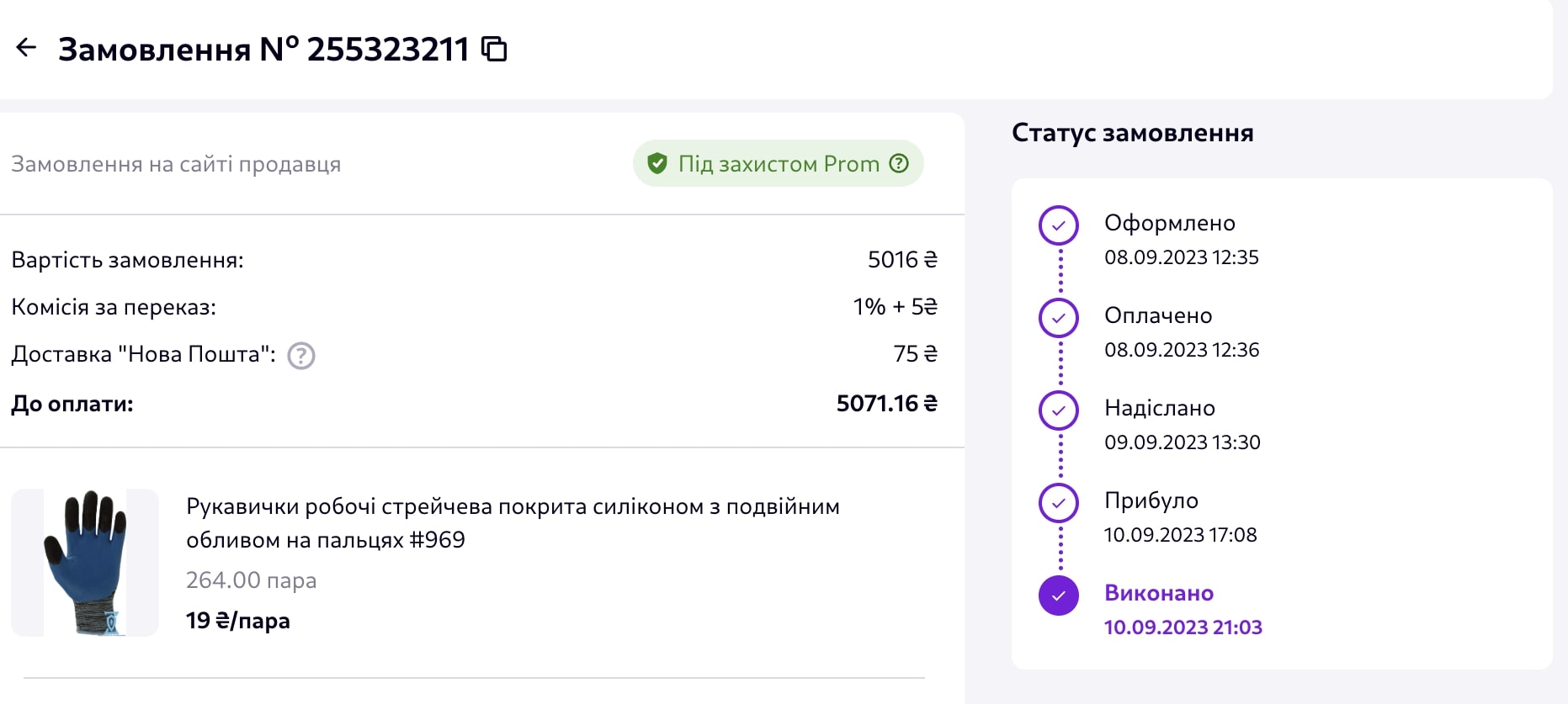Click the Статус замовлення heading
This screenshot has height=704, width=1568.
(x=1133, y=133)
